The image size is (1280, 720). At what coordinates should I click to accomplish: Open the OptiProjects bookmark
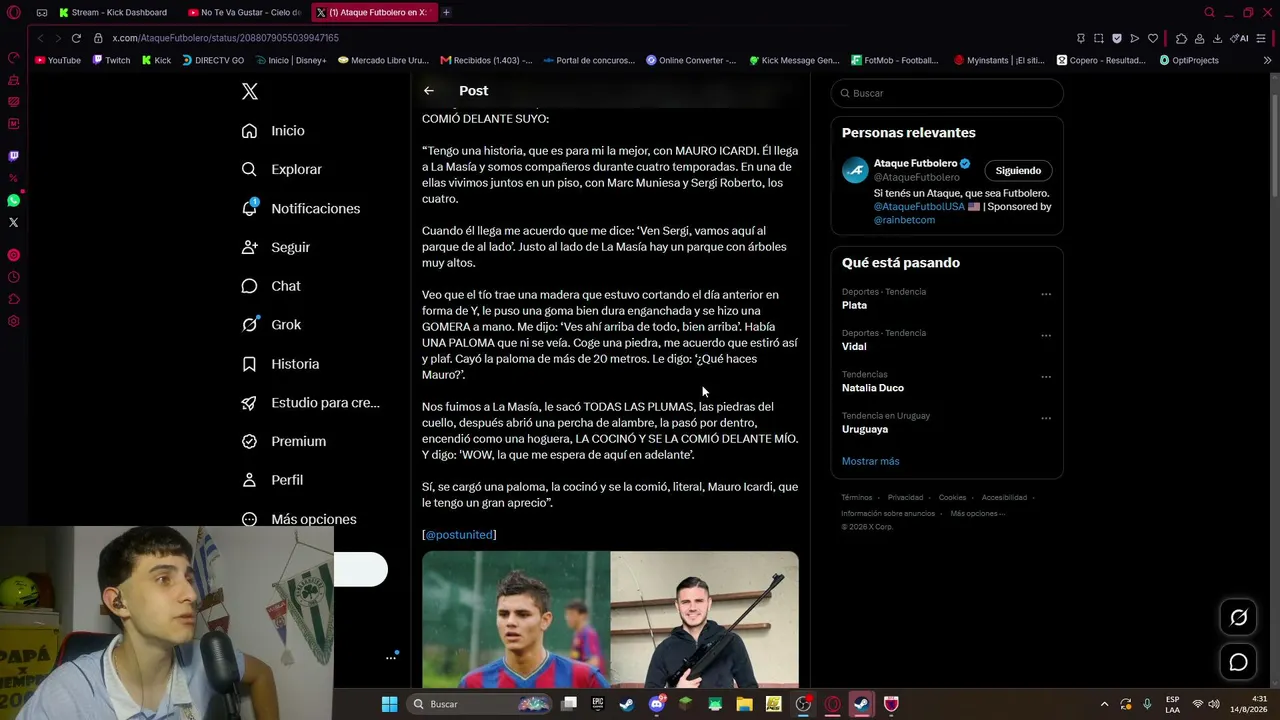1189,60
